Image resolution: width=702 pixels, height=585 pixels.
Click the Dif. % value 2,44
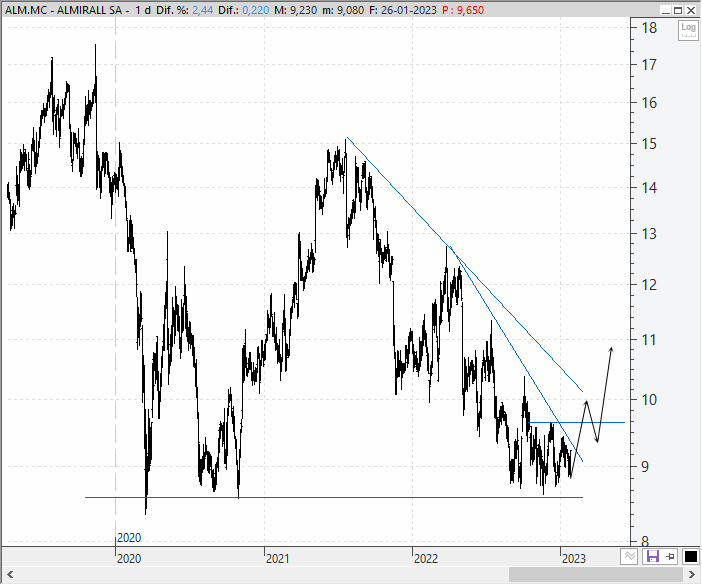[x=202, y=10]
